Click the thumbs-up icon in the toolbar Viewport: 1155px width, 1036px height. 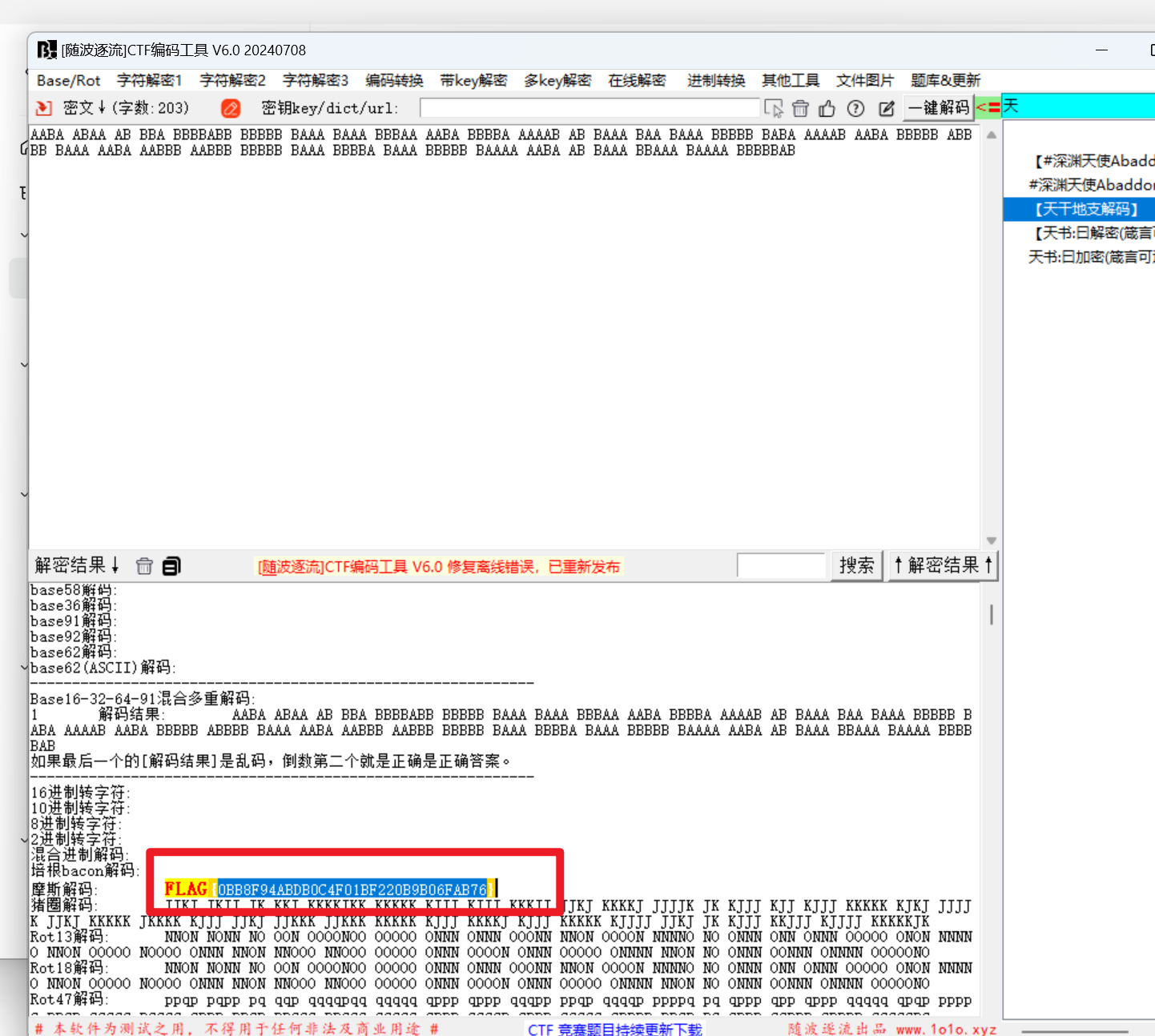point(827,108)
